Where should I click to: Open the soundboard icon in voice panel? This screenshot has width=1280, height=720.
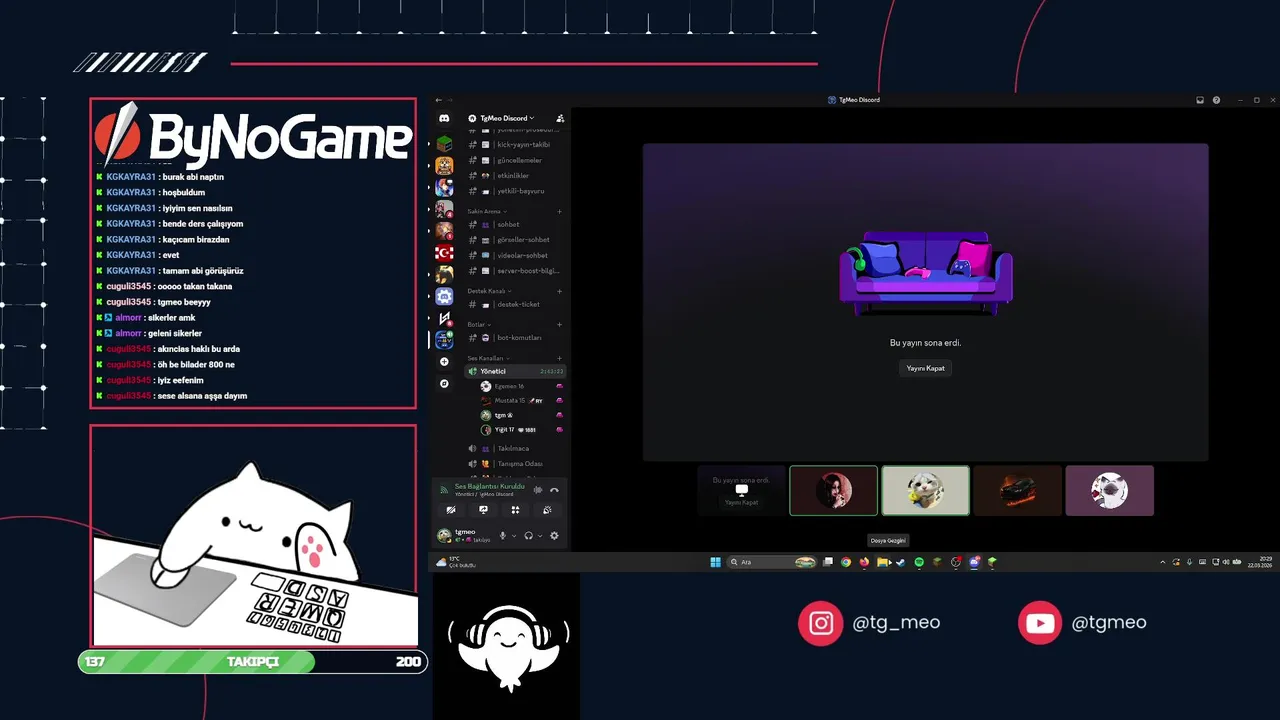[547, 510]
